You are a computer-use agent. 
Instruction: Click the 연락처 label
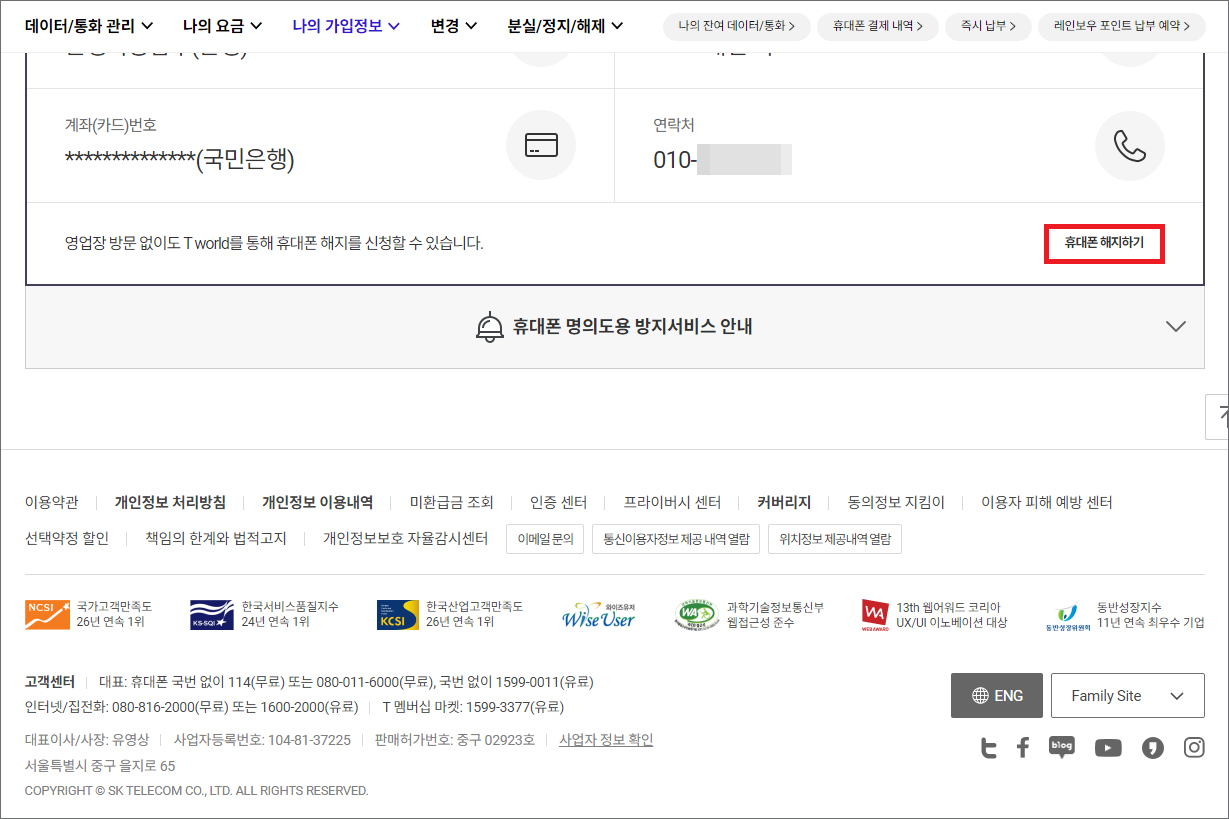(674, 125)
